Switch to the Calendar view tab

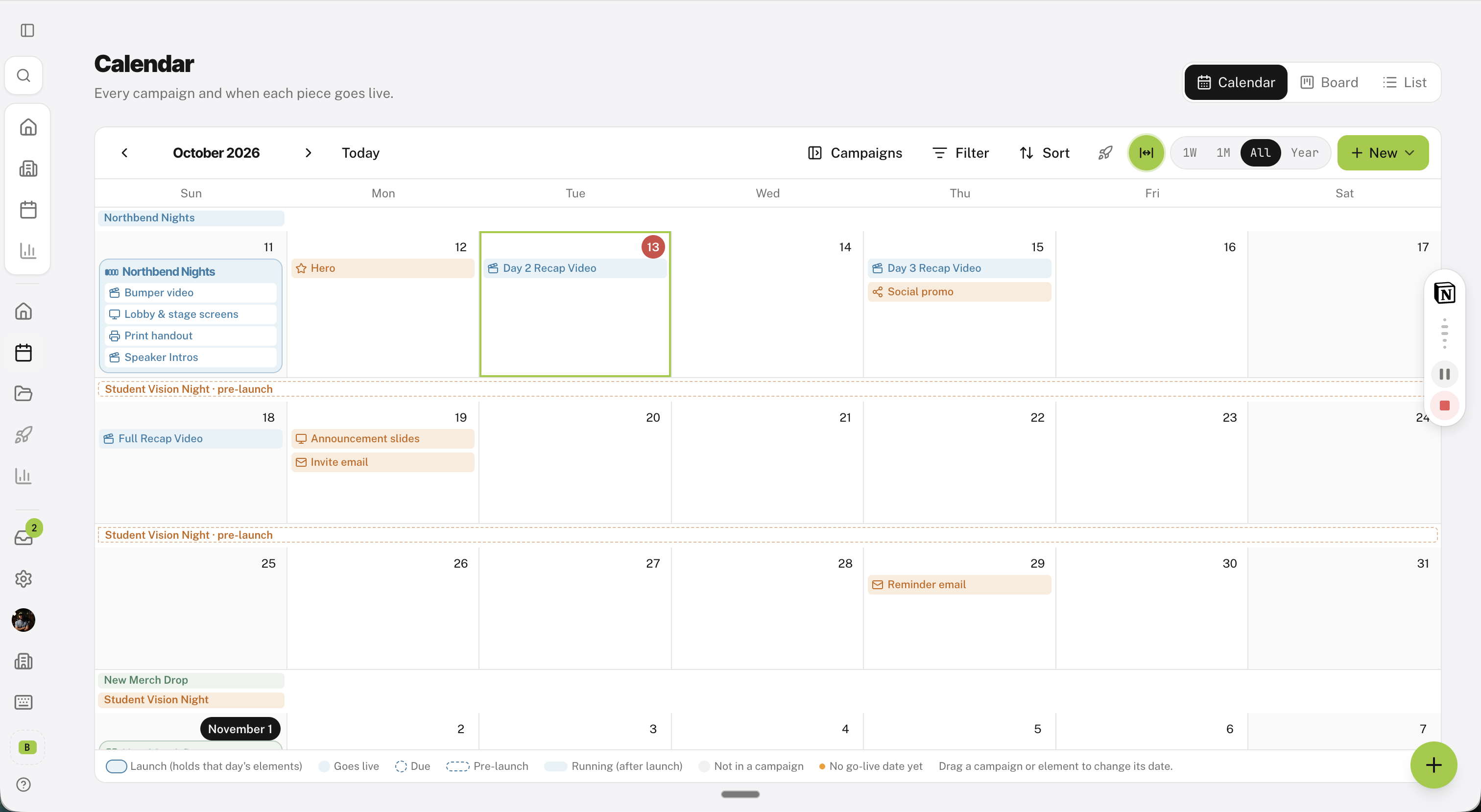1236,82
